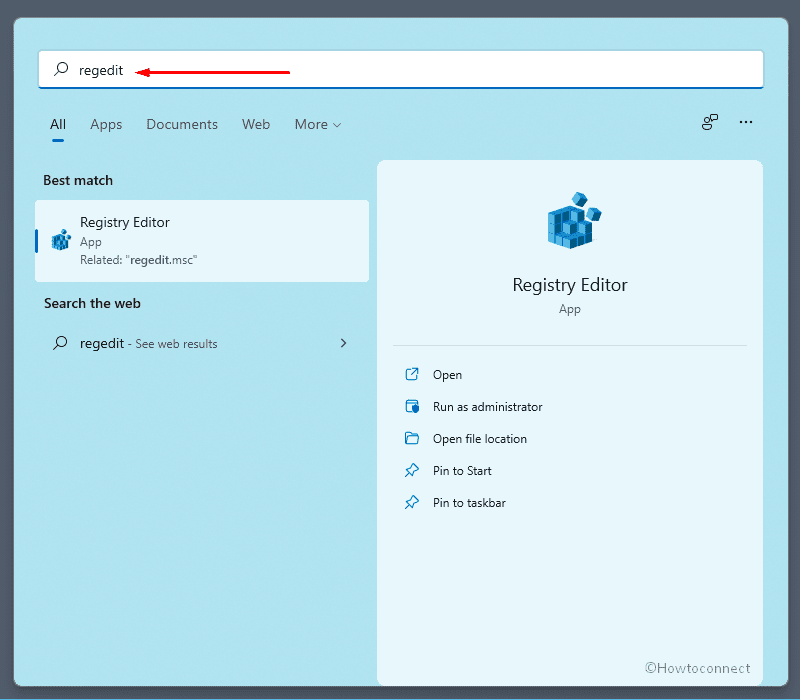Select the Web tab
The width and height of the screenshot is (800, 700).
tap(256, 124)
